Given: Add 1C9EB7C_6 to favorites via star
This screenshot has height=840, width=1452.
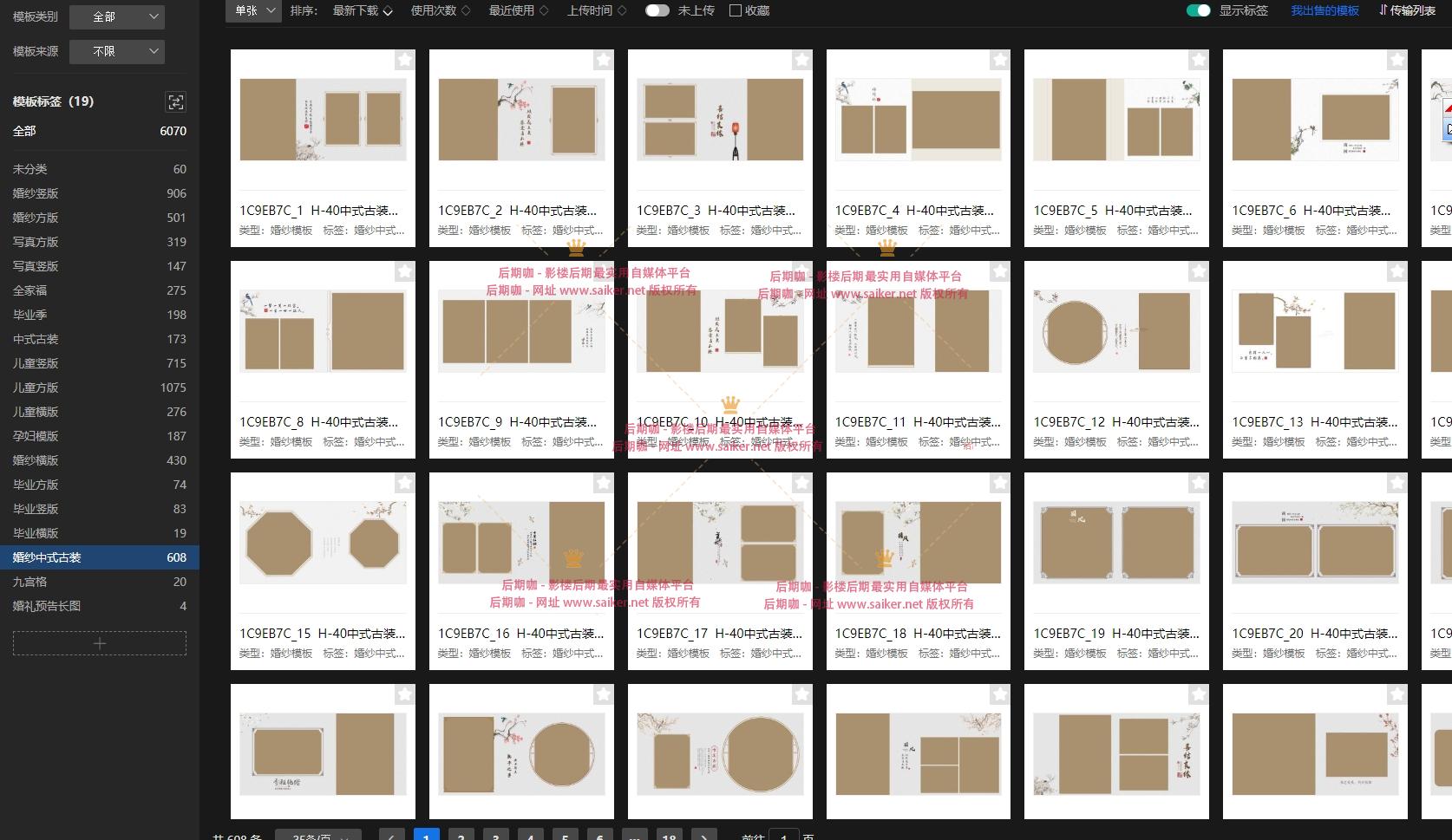Looking at the screenshot, I should 1397,60.
